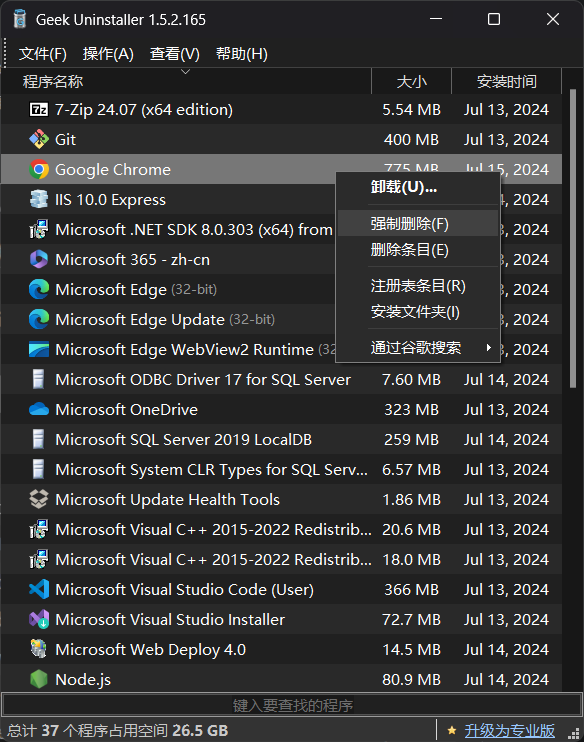
Task: Choose 删除条目(E) from context menu
Action: click(x=417, y=249)
